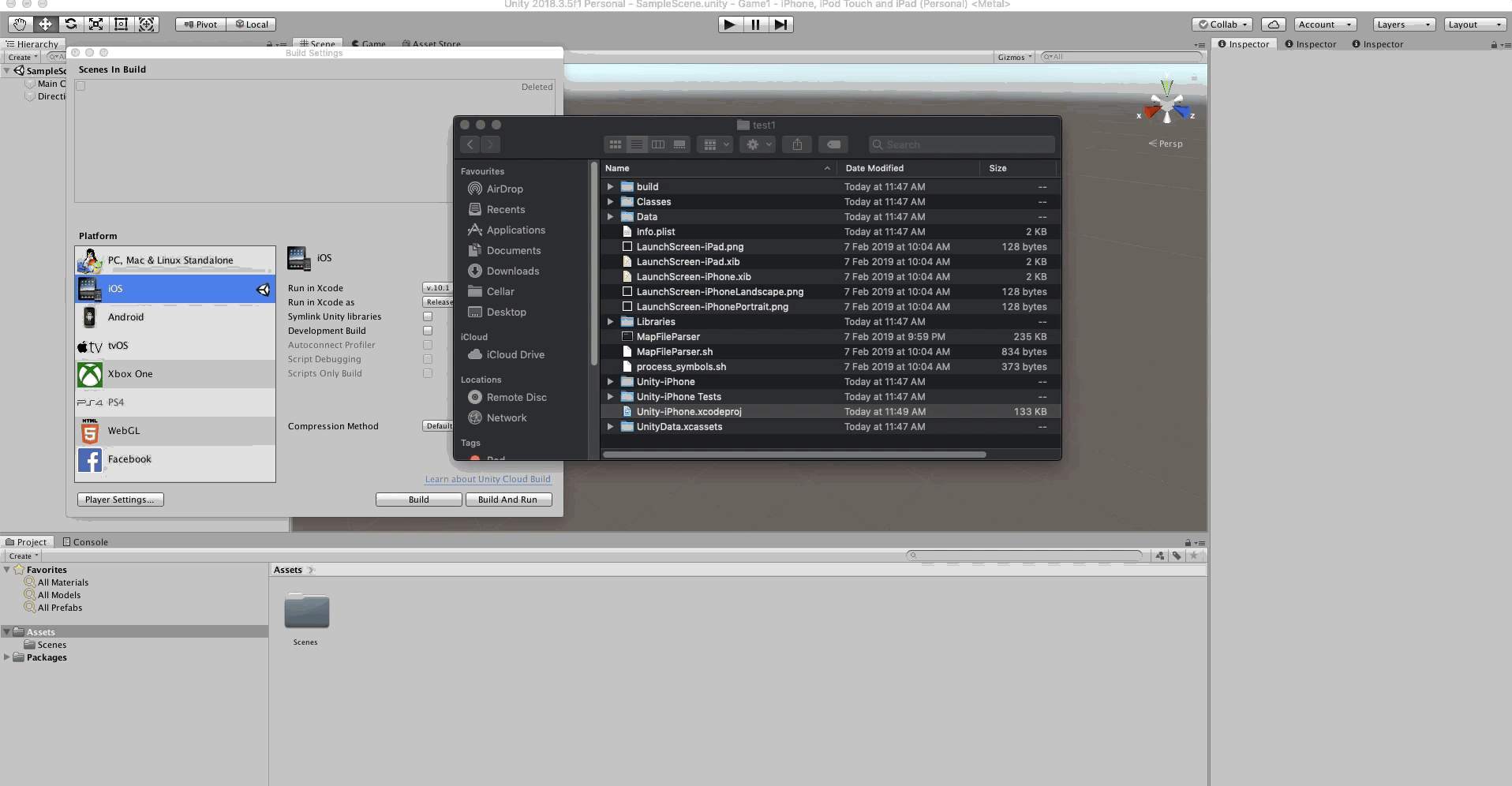This screenshot has height=786, width=1512.
Task: Switch Finder to icon view
Action: coord(615,144)
